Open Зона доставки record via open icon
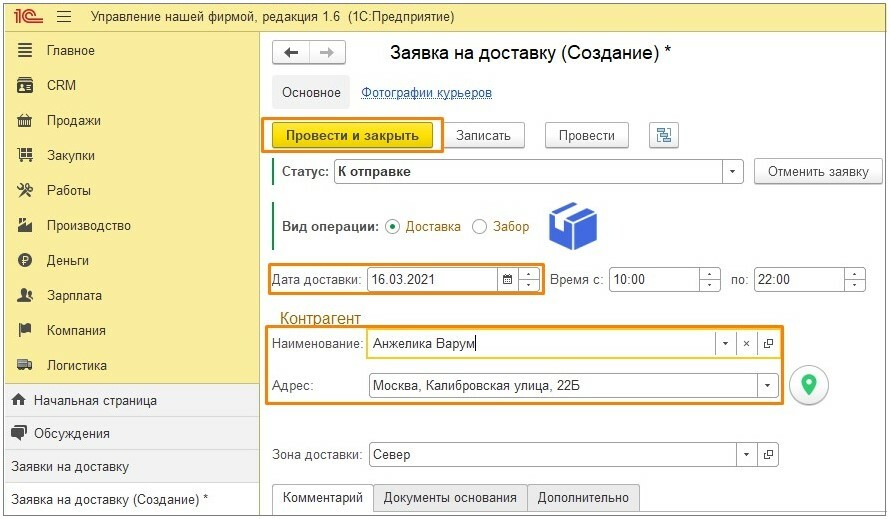Image resolution: width=890 pixels, height=519 pixels. coord(768,454)
